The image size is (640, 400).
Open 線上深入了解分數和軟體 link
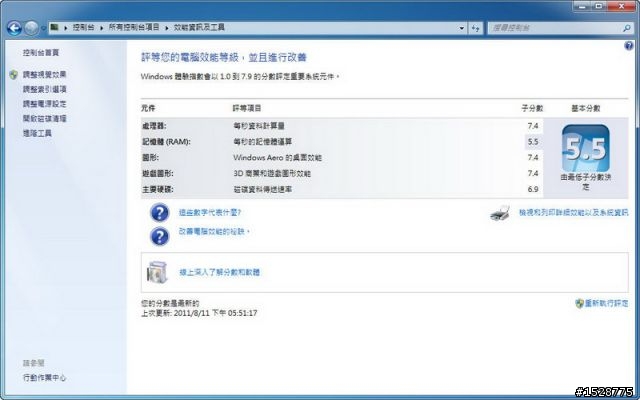(x=220, y=272)
